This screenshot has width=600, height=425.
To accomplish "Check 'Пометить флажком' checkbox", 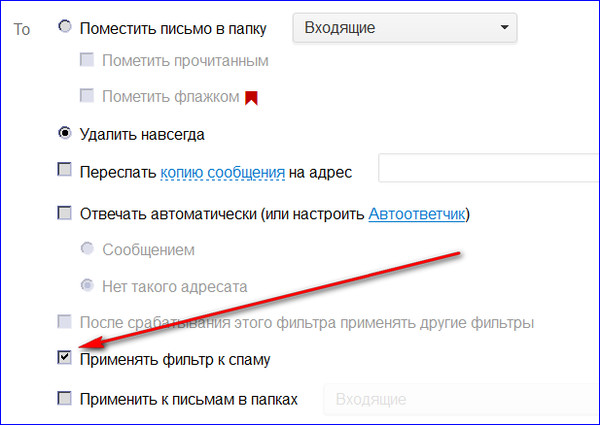I will tap(87, 95).
